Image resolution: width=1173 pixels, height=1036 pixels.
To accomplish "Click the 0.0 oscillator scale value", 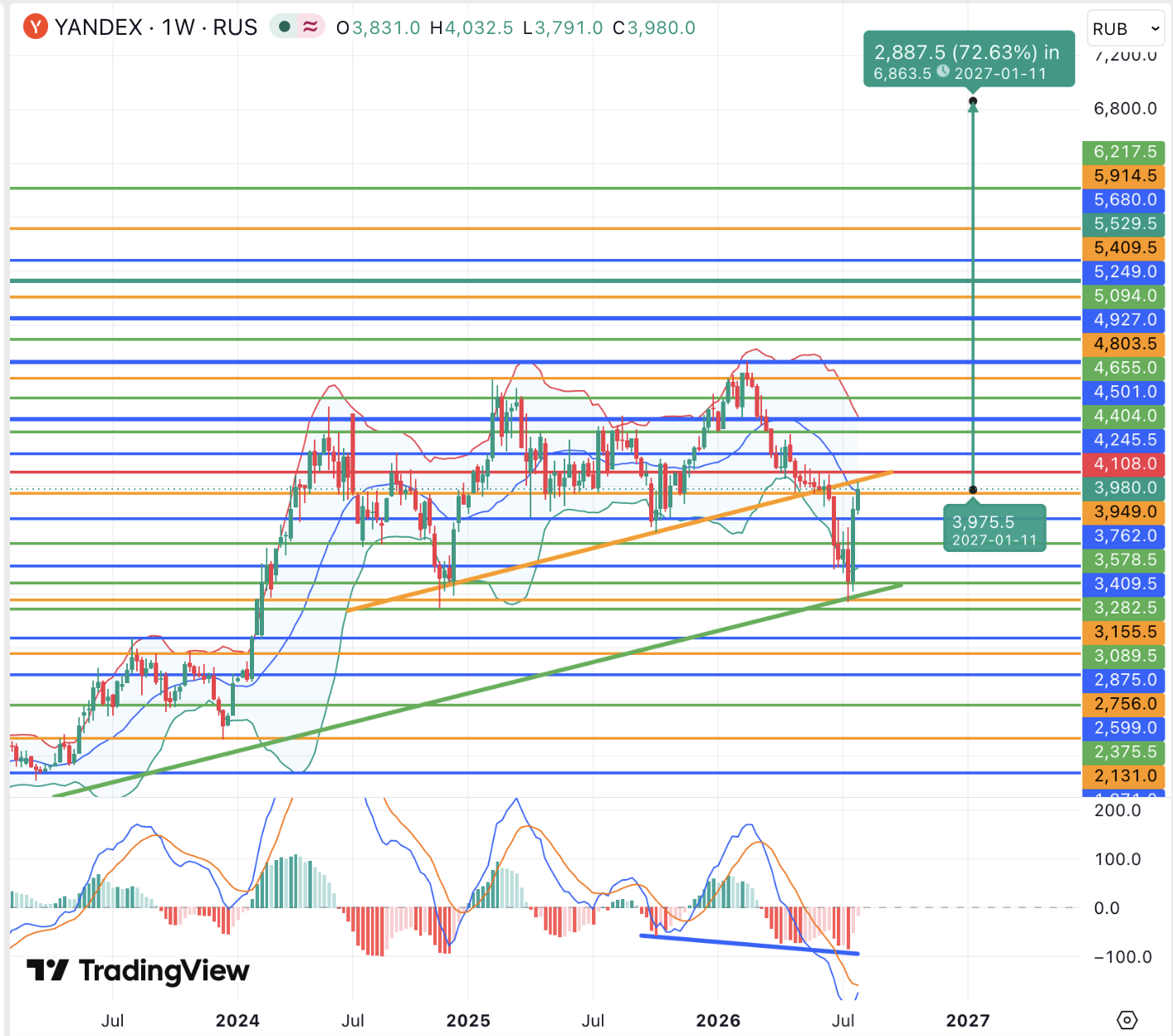I will pyautogui.click(x=1107, y=908).
